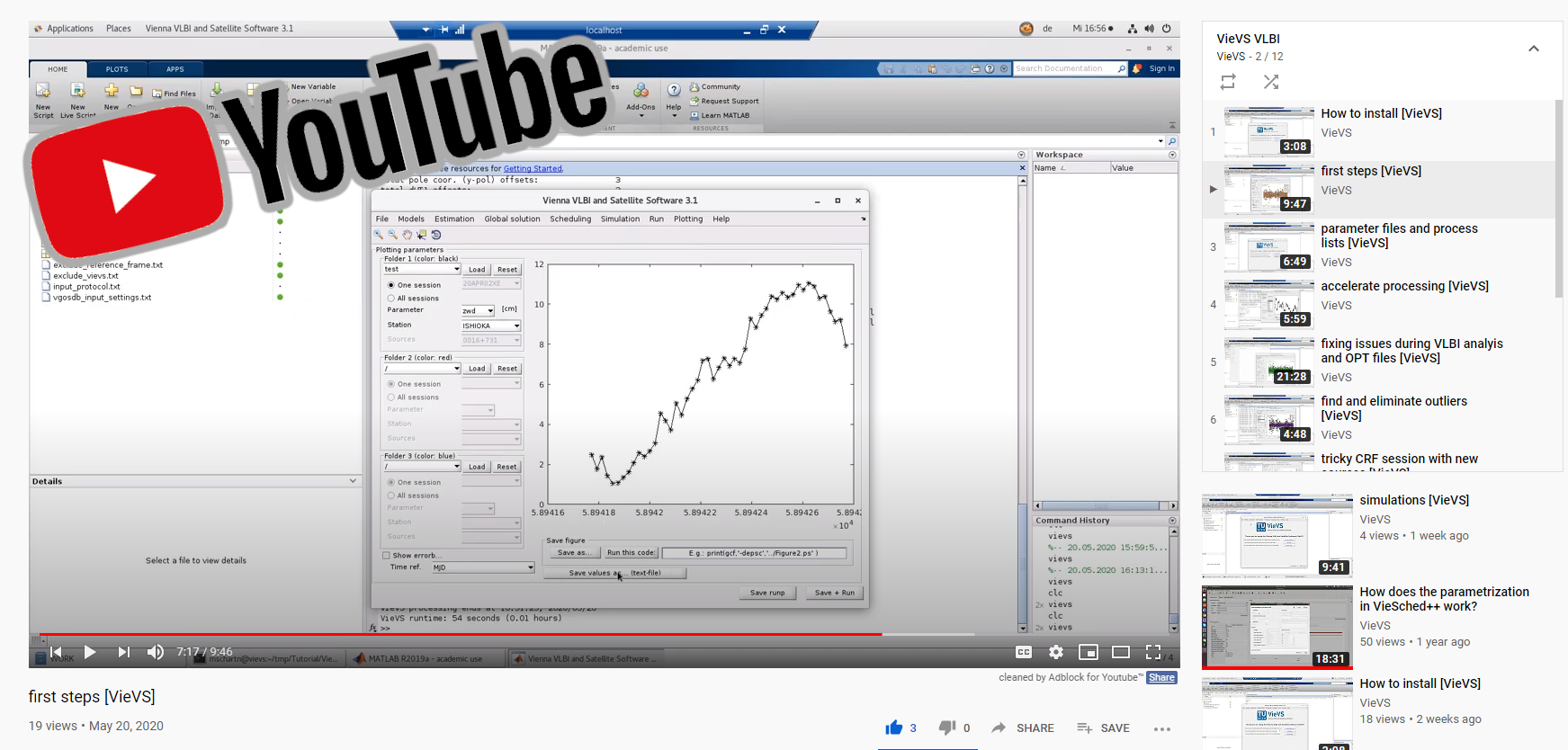
Task: Click Request Support in MATLAB ribbon
Action: click(x=724, y=101)
